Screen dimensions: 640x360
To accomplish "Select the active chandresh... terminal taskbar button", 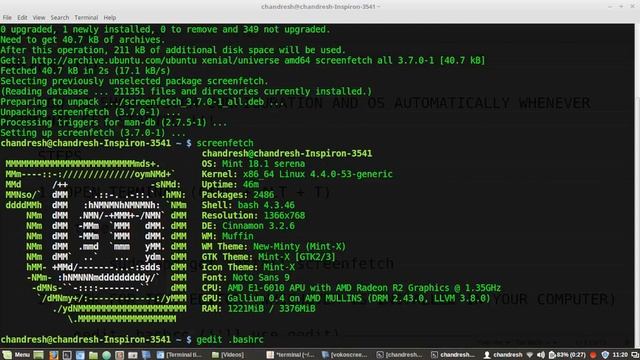I will tap(453, 355).
